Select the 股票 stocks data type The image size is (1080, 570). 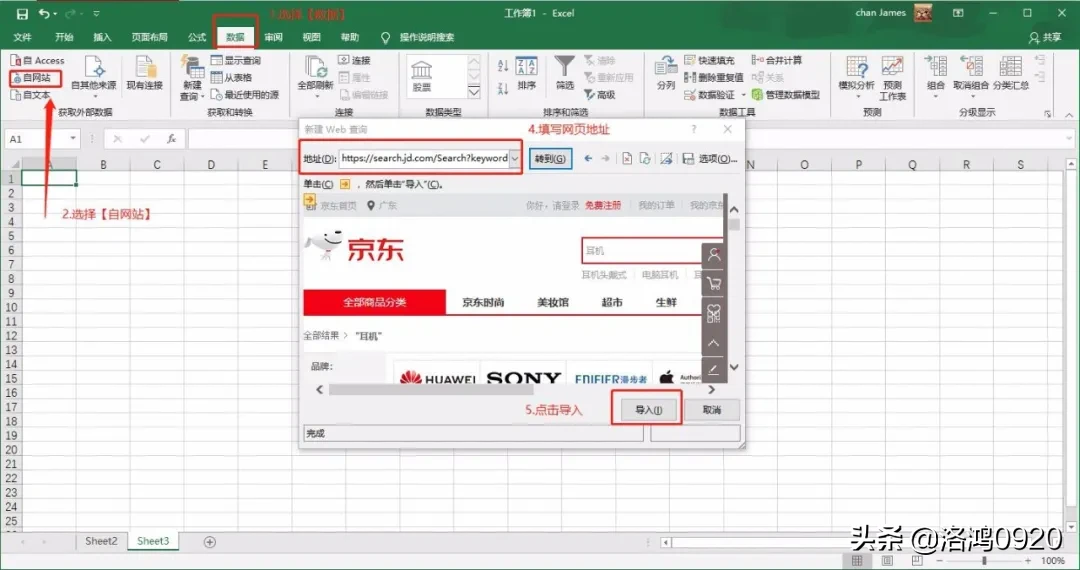[422, 76]
